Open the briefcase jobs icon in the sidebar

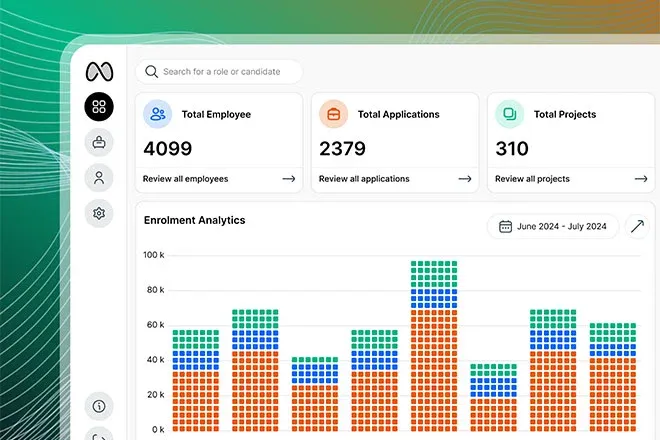point(99,142)
